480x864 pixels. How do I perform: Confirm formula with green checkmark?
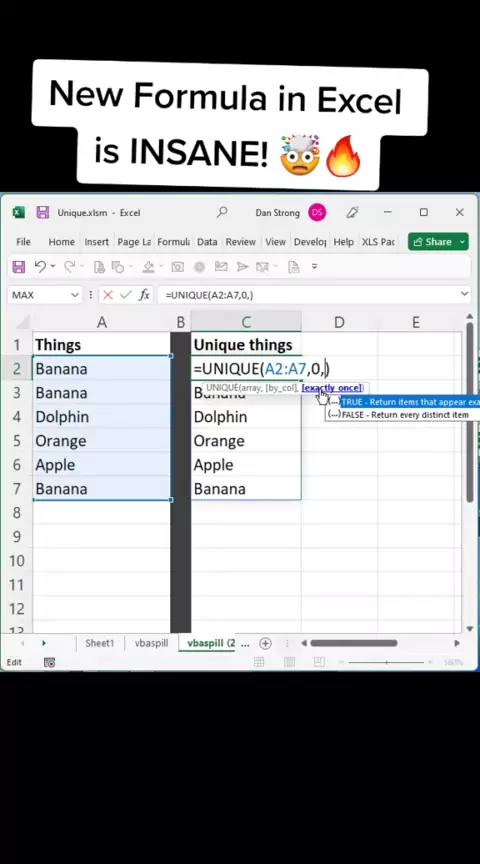coord(126,295)
